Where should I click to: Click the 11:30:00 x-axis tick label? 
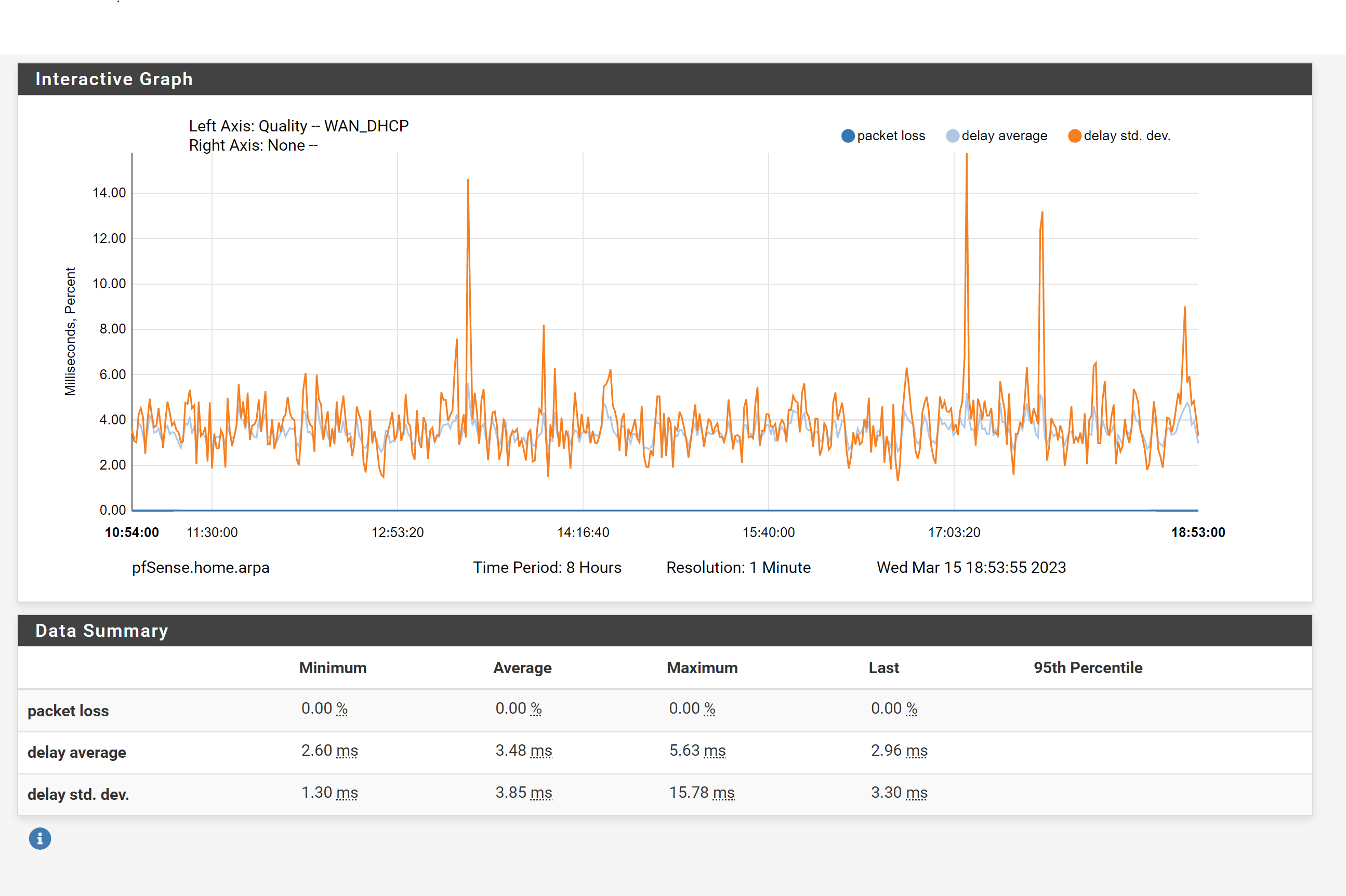pos(212,532)
